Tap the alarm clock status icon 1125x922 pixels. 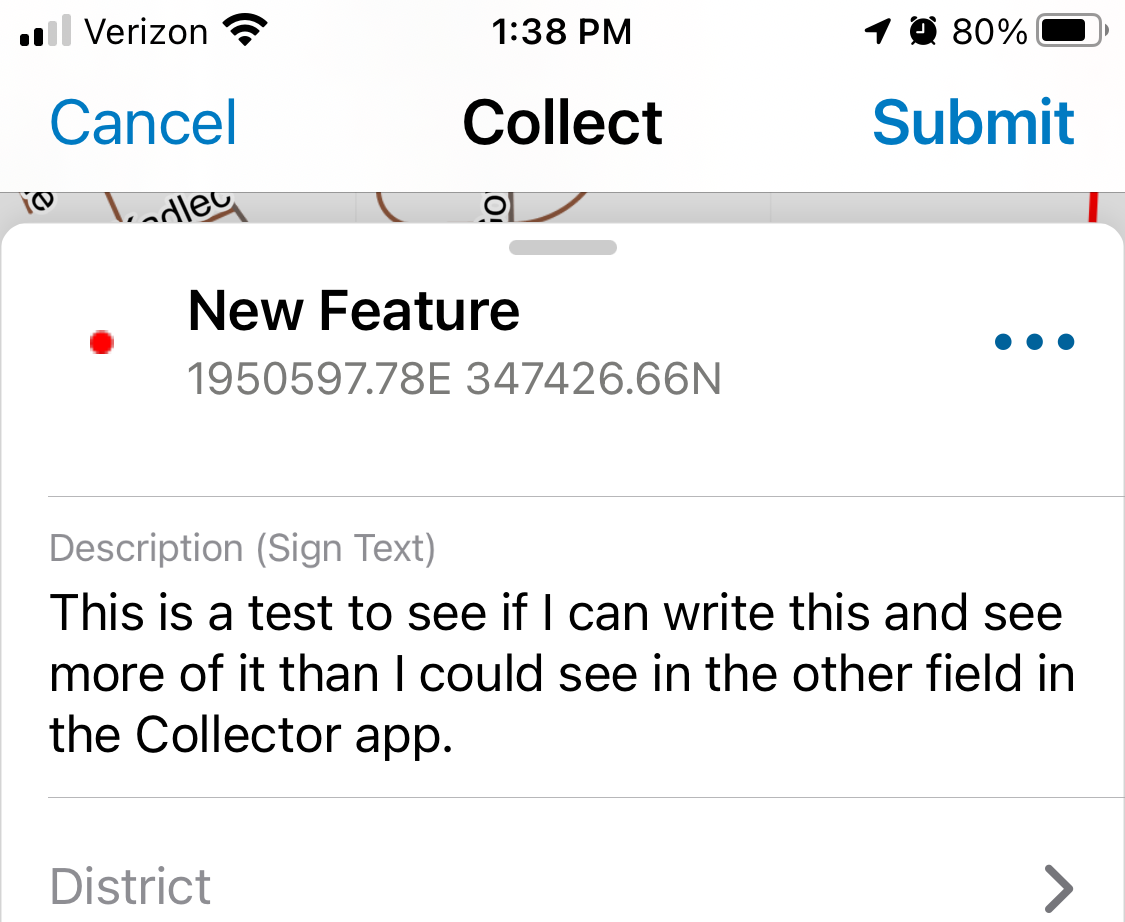pyautogui.click(x=922, y=31)
